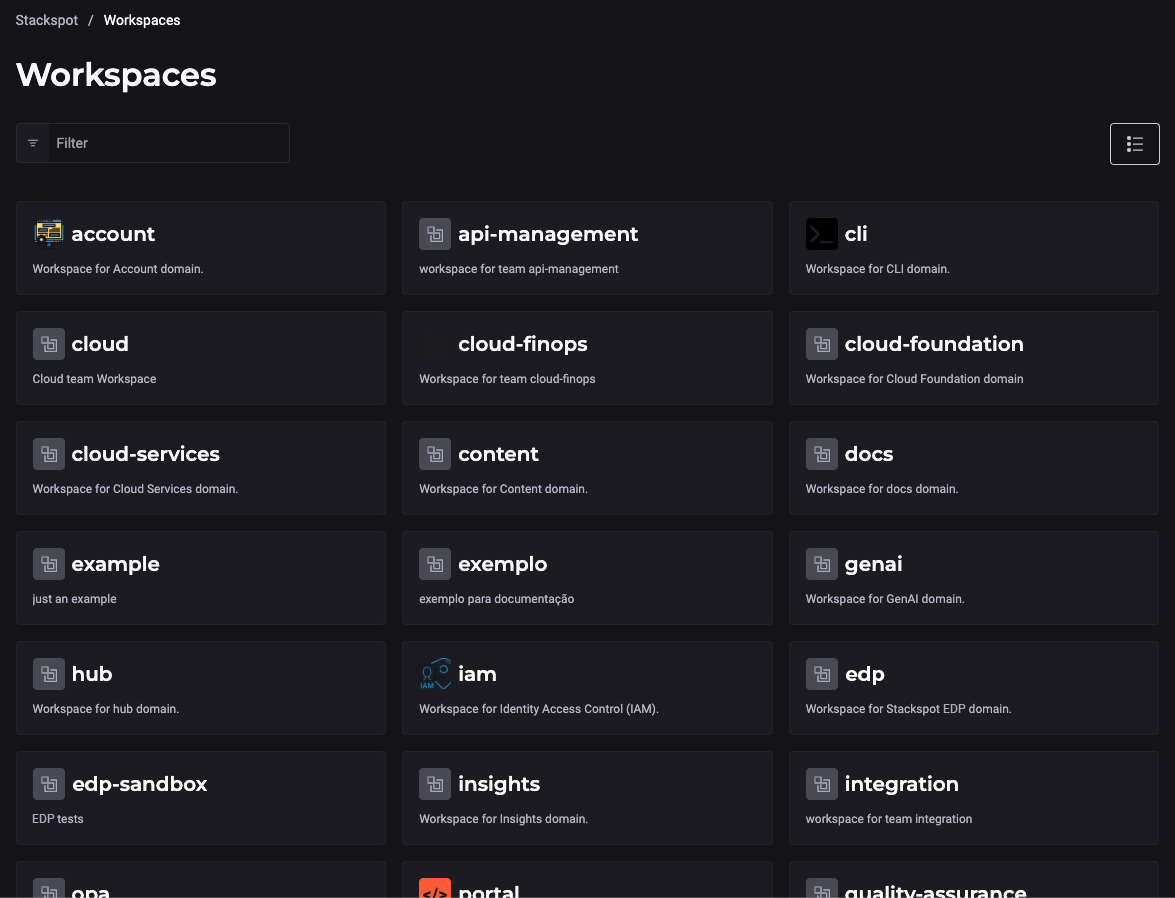Click 'workspace for team integration' text
The height and width of the screenshot is (898, 1175).
tap(889, 819)
